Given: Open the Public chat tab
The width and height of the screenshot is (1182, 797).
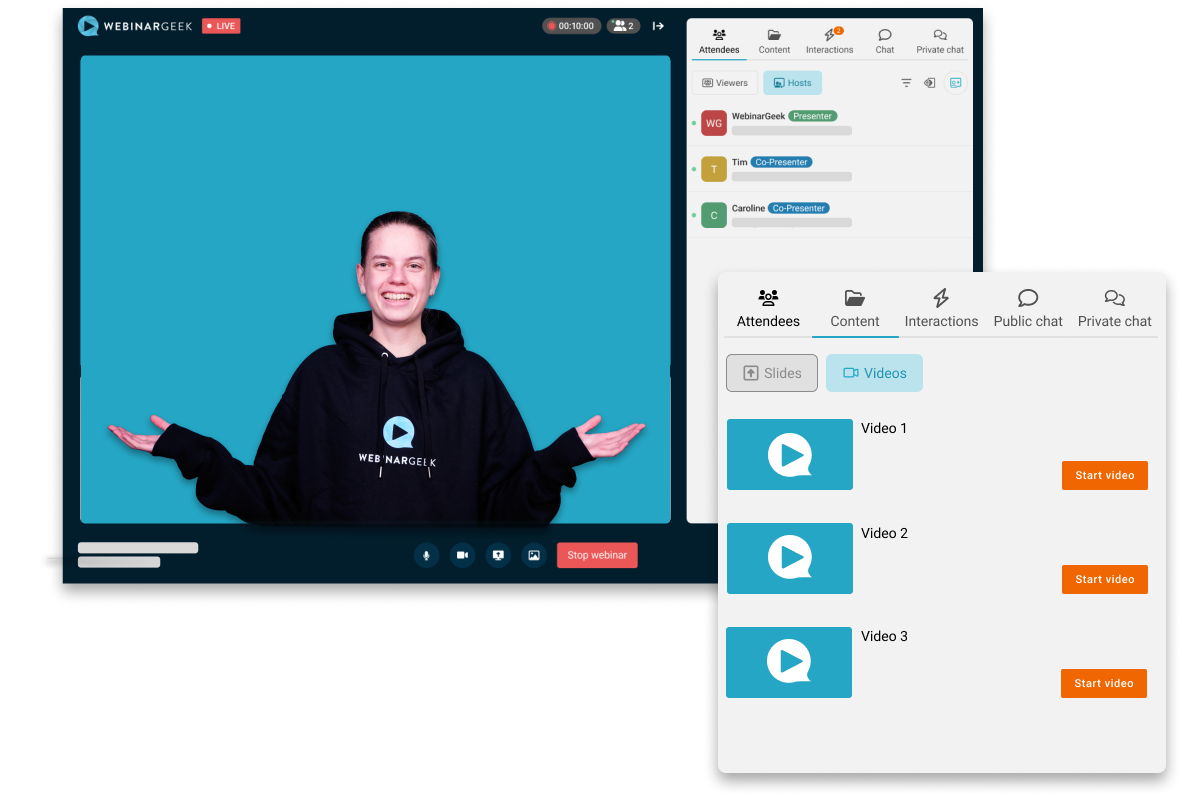Looking at the screenshot, I should [x=1028, y=308].
